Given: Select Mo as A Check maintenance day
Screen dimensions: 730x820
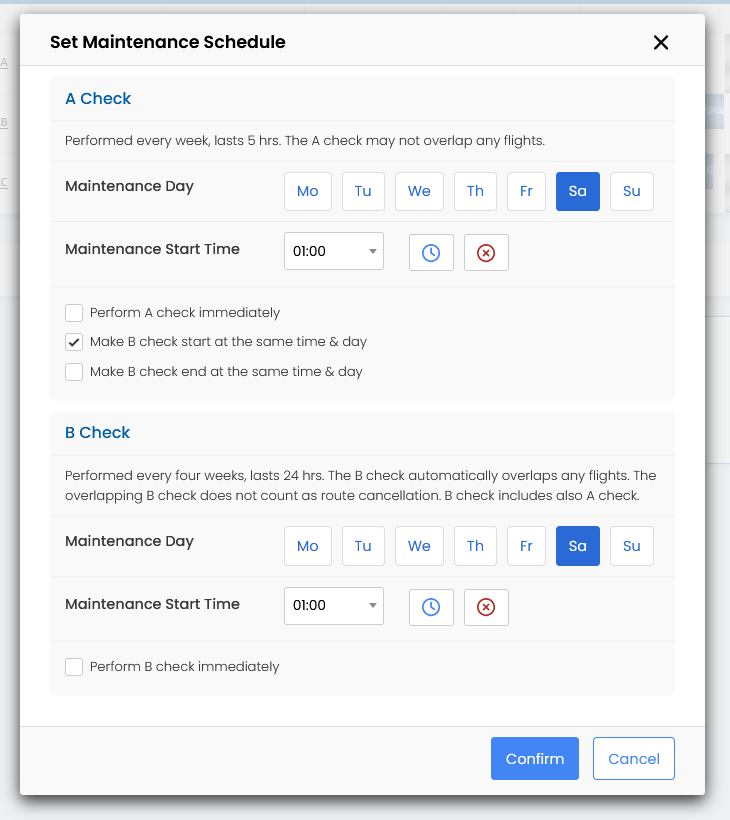Looking at the screenshot, I should tap(308, 191).
